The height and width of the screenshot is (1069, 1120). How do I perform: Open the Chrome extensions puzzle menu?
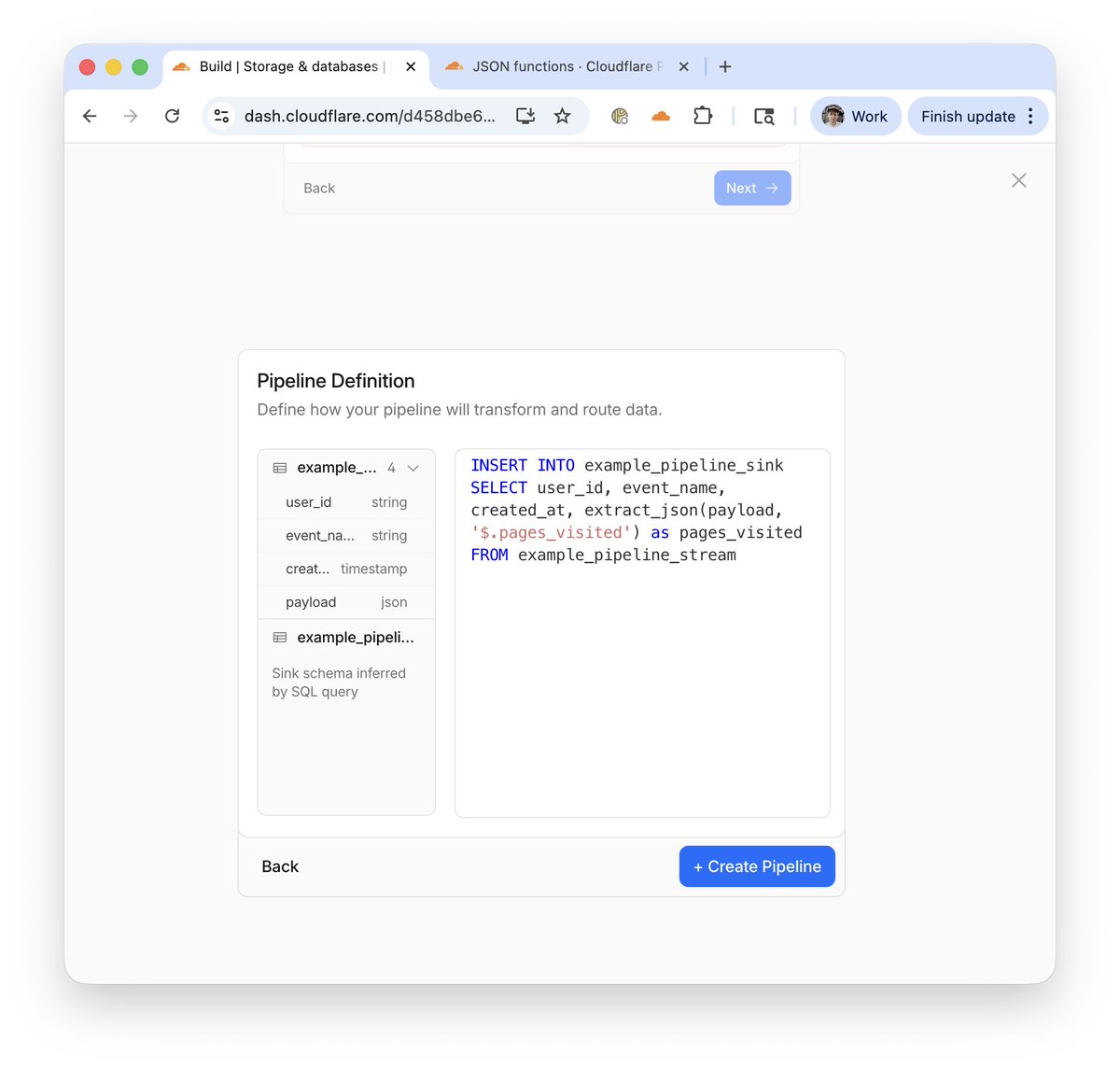click(x=703, y=116)
